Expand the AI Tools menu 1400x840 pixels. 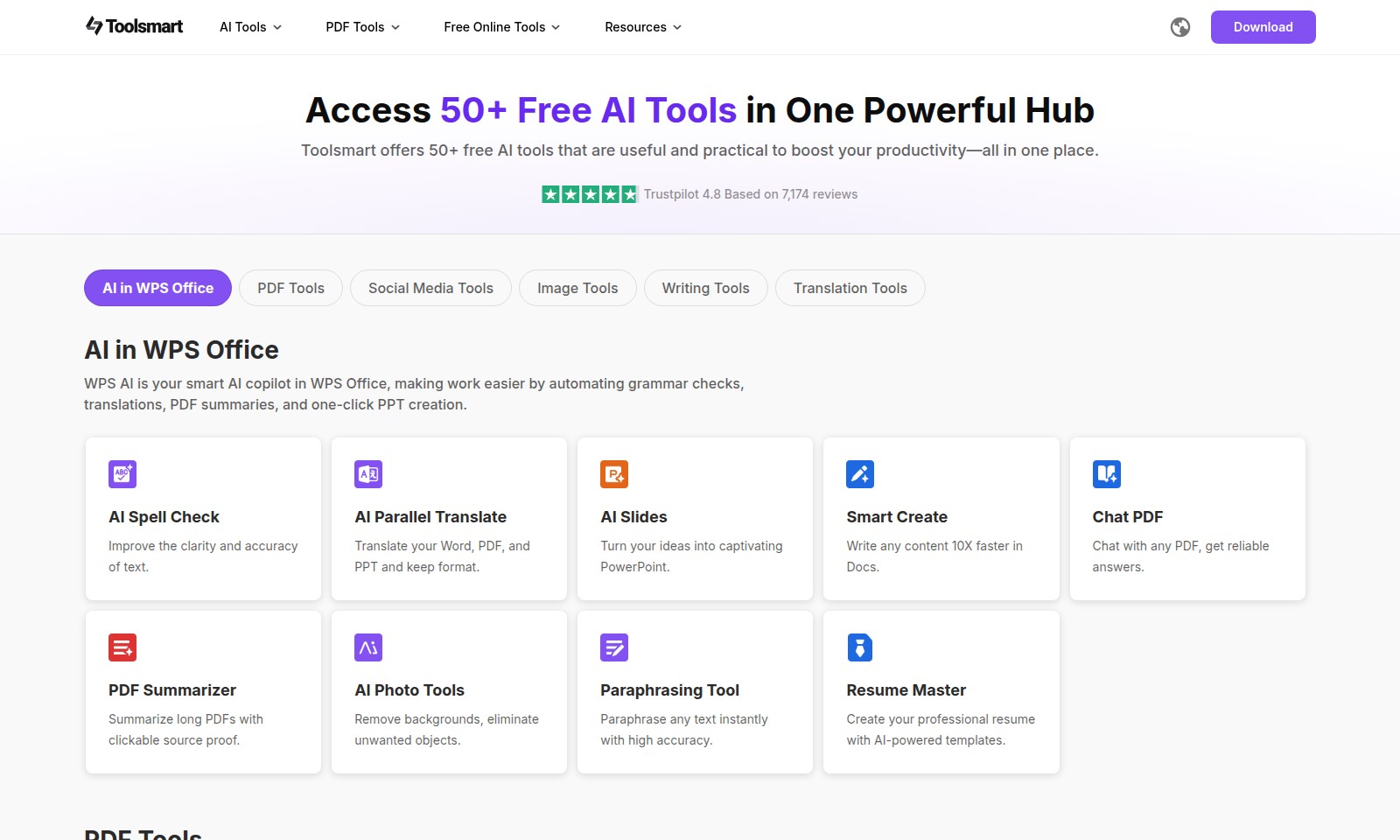[x=250, y=27]
